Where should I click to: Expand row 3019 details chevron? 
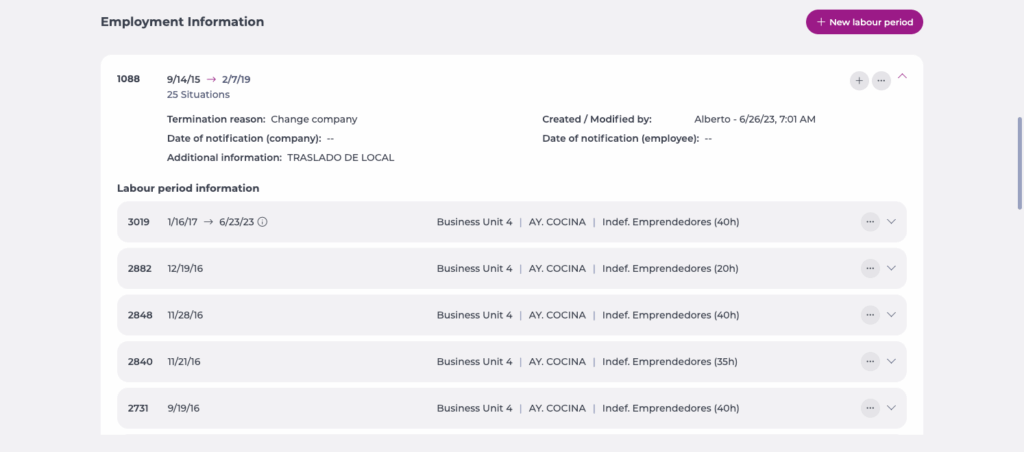point(892,222)
